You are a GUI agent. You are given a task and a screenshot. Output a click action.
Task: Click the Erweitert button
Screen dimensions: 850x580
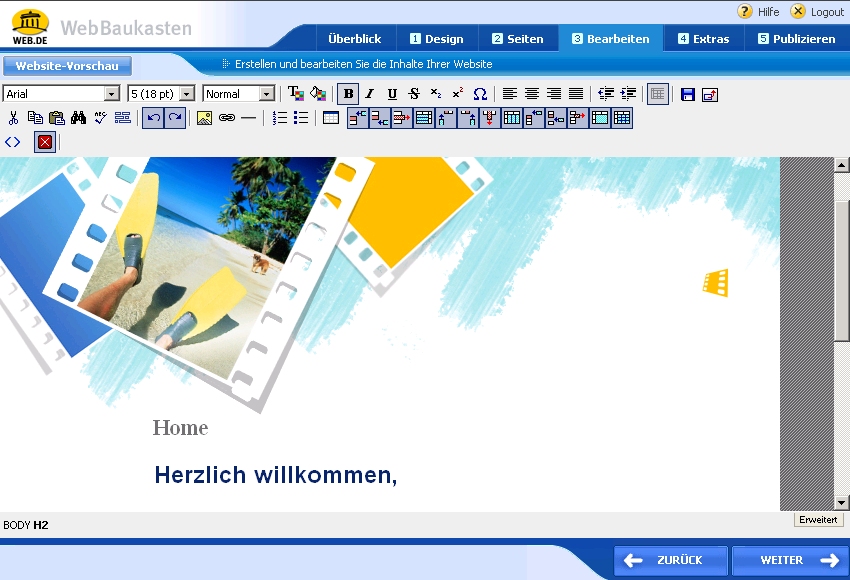pyautogui.click(x=818, y=520)
